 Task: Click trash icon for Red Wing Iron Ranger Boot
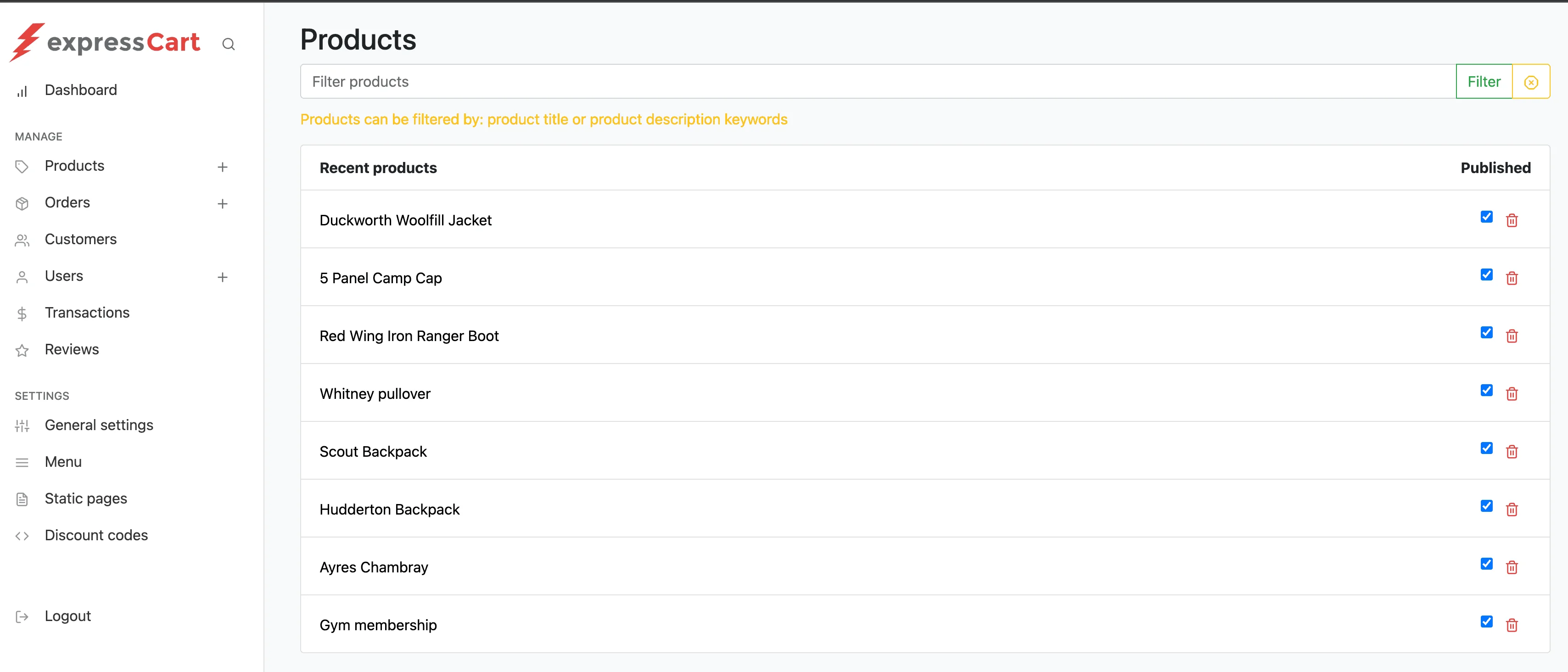coord(1512,336)
